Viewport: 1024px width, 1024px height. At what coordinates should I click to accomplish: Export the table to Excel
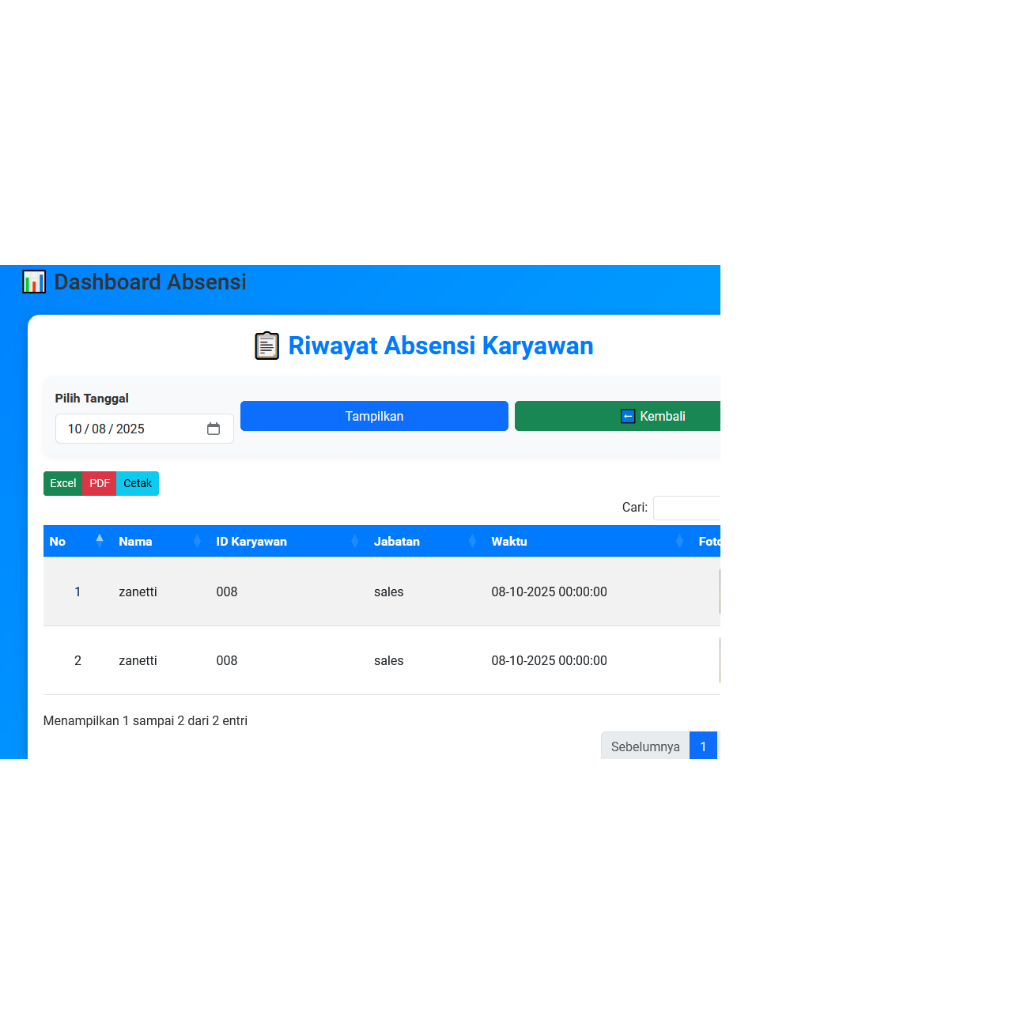[63, 483]
